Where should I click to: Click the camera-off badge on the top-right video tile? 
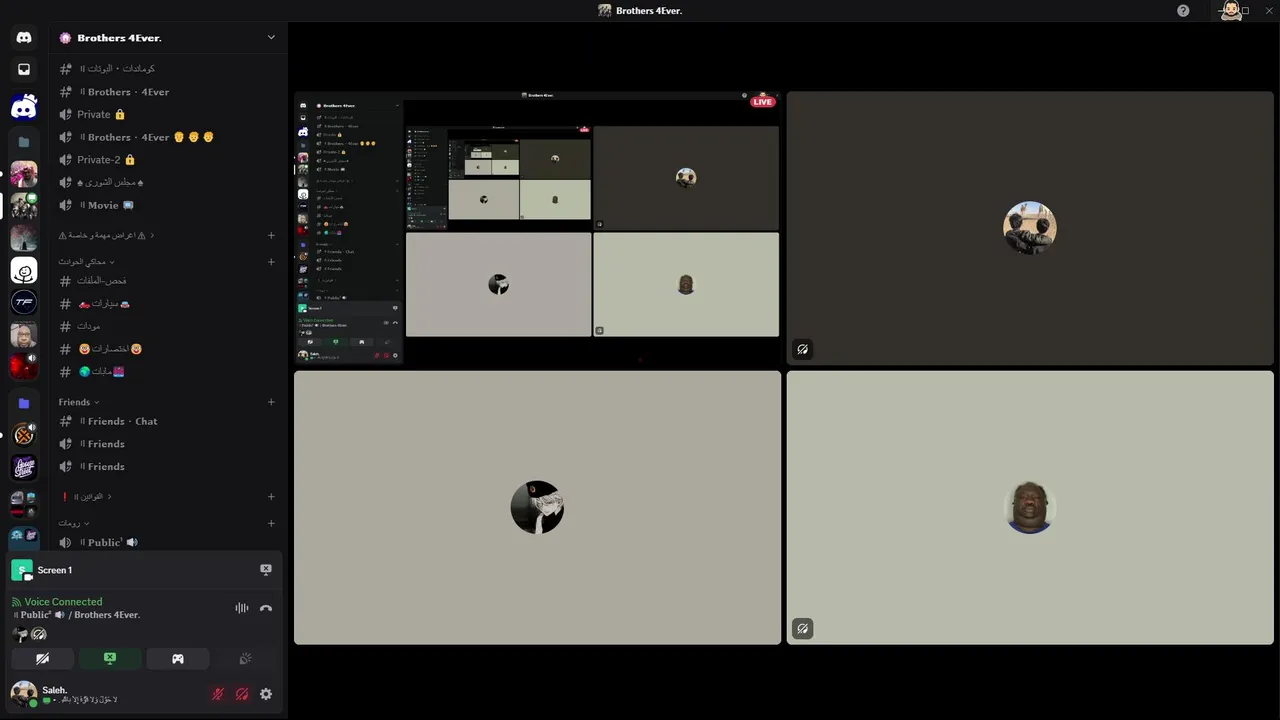802,349
